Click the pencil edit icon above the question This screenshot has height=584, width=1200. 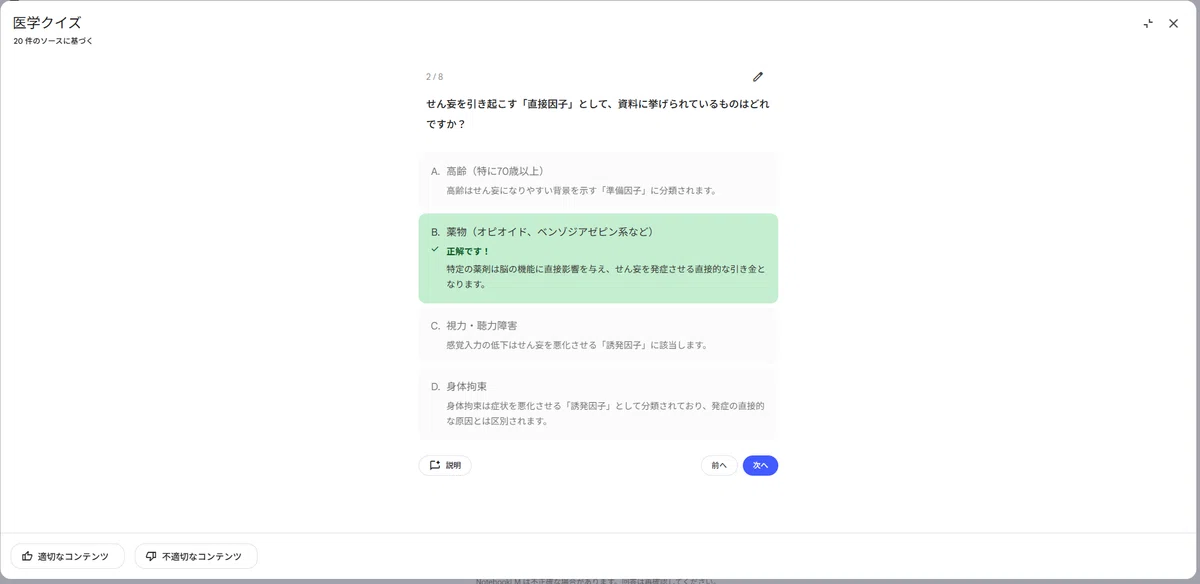pyautogui.click(x=758, y=76)
